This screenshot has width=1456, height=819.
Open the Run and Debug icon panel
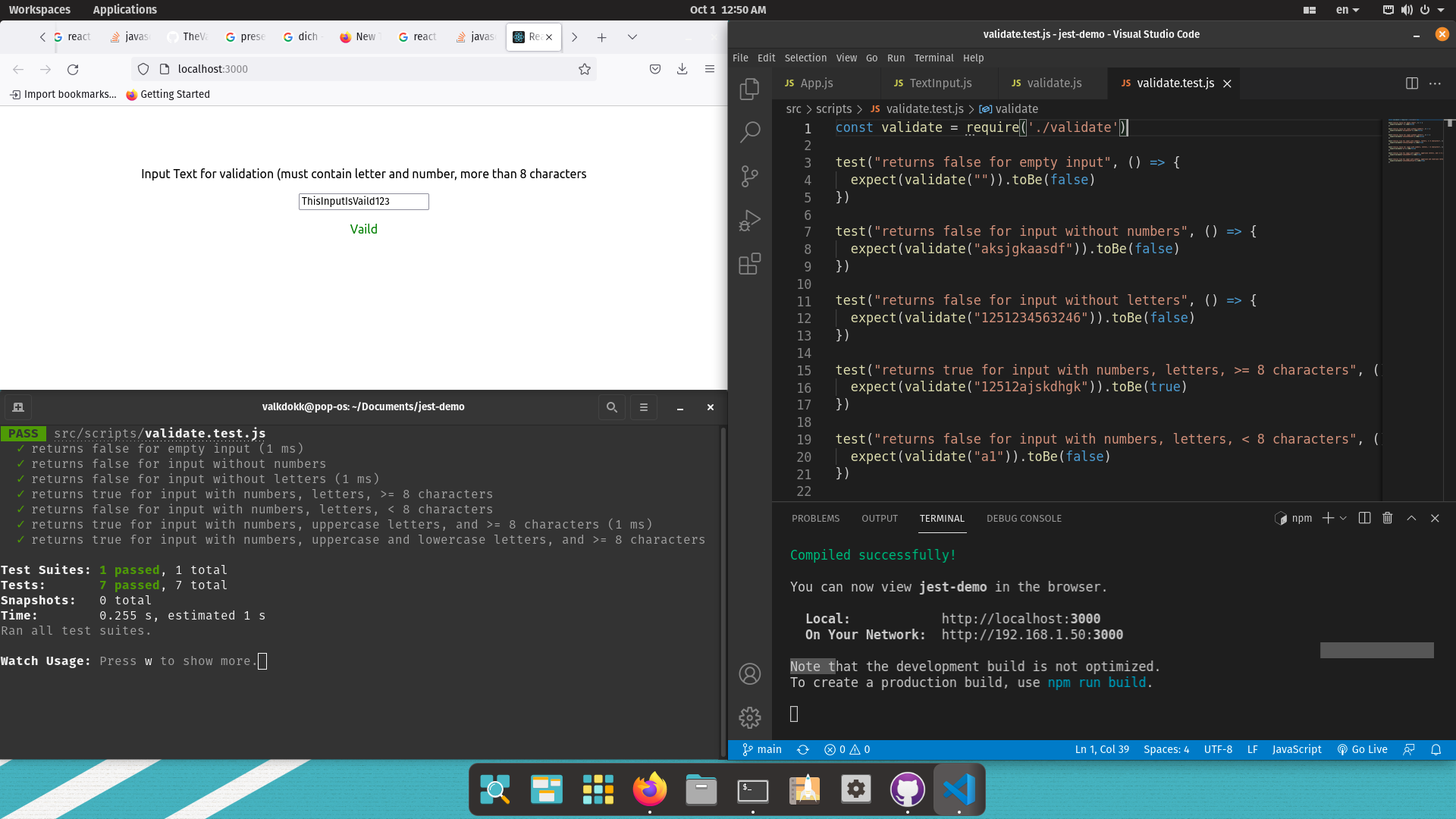(x=749, y=220)
